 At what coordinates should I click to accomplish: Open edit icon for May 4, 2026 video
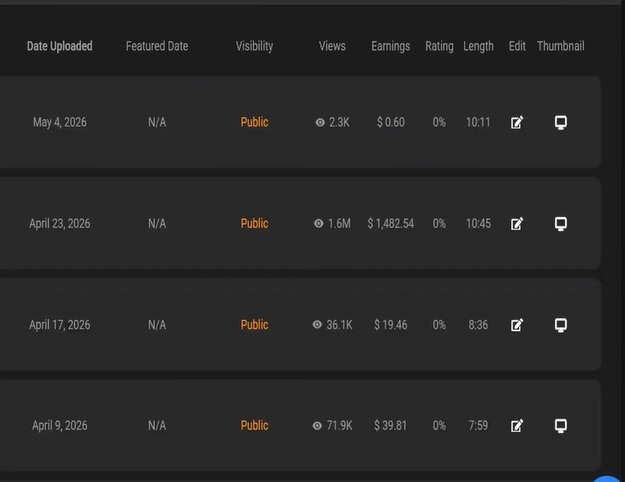point(517,122)
